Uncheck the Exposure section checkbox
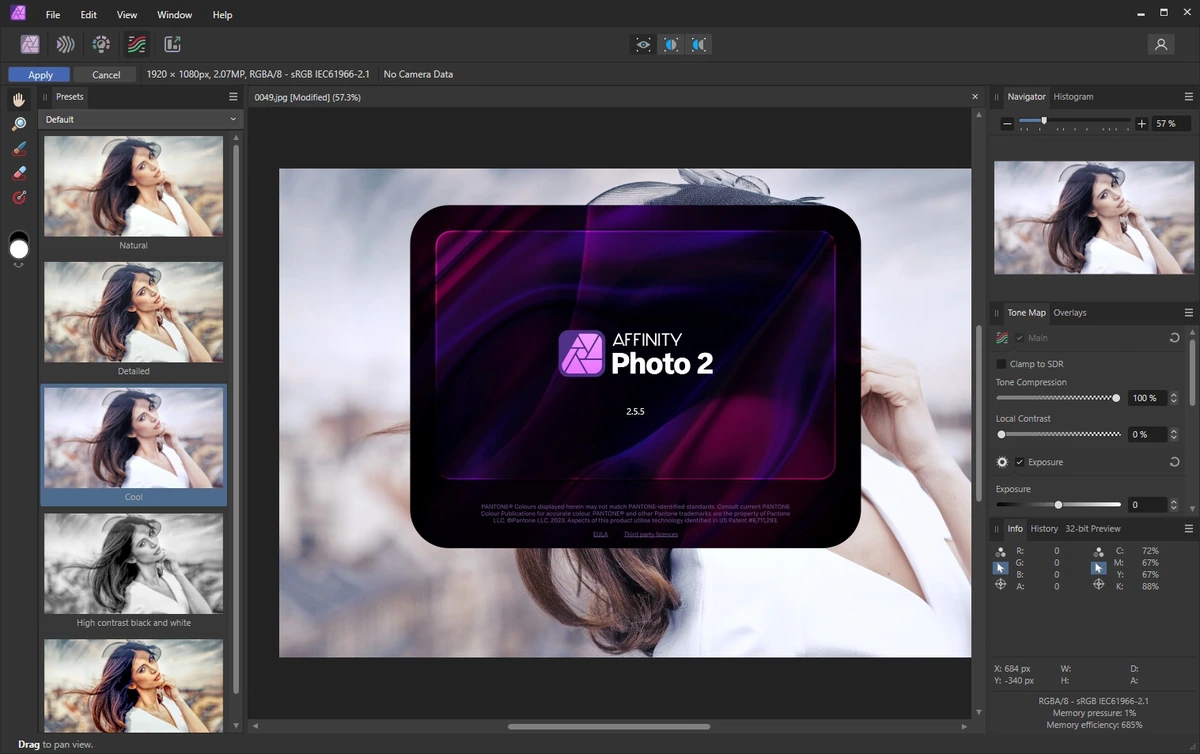The image size is (1200, 754). click(1020, 462)
